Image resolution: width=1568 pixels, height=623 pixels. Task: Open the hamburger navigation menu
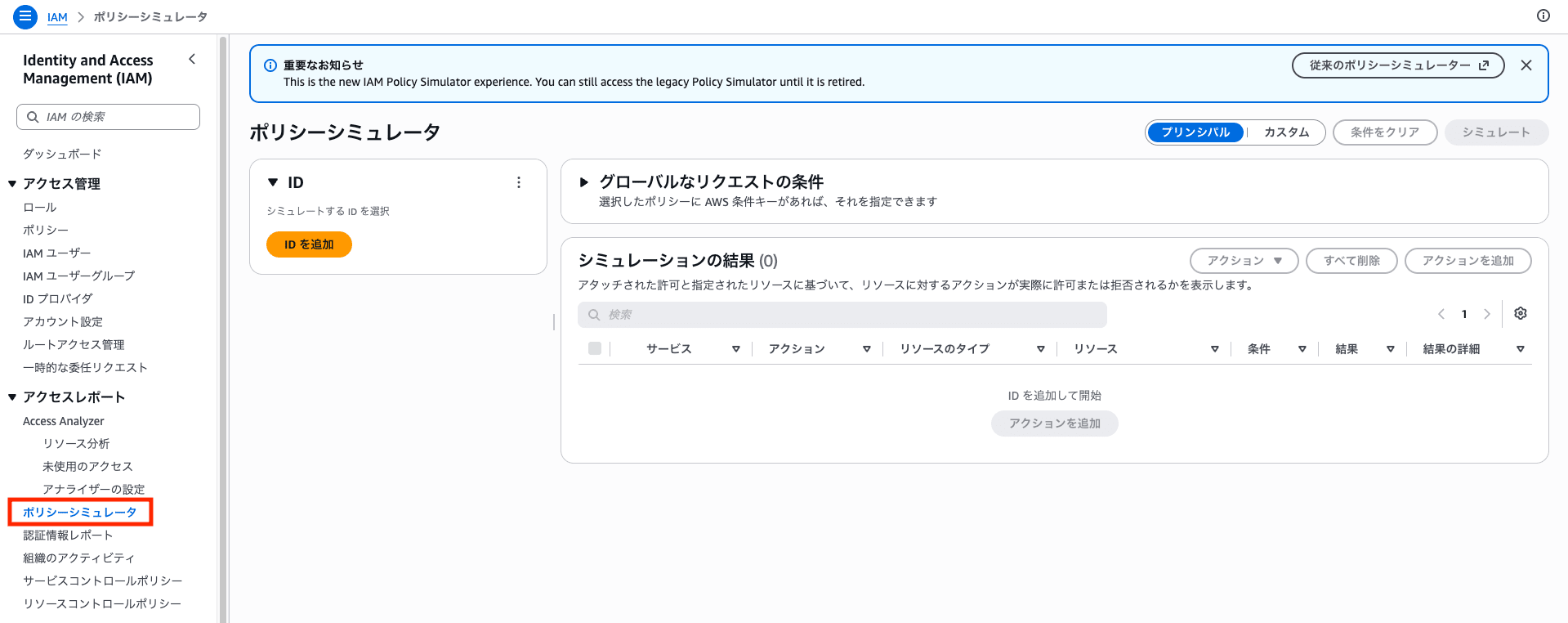pyautogui.click(x=25, y=16)
